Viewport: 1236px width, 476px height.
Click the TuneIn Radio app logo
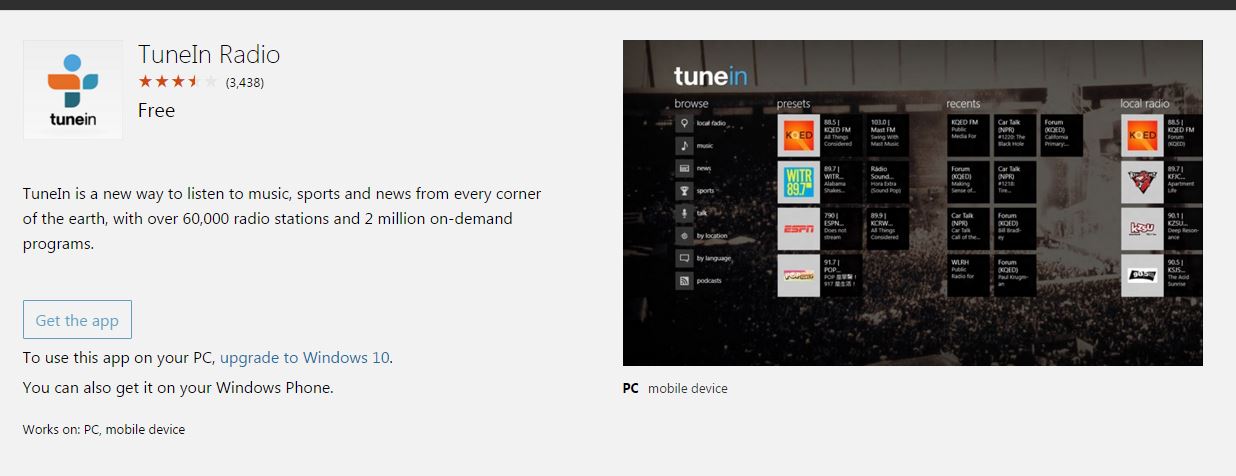pos(72,90)
